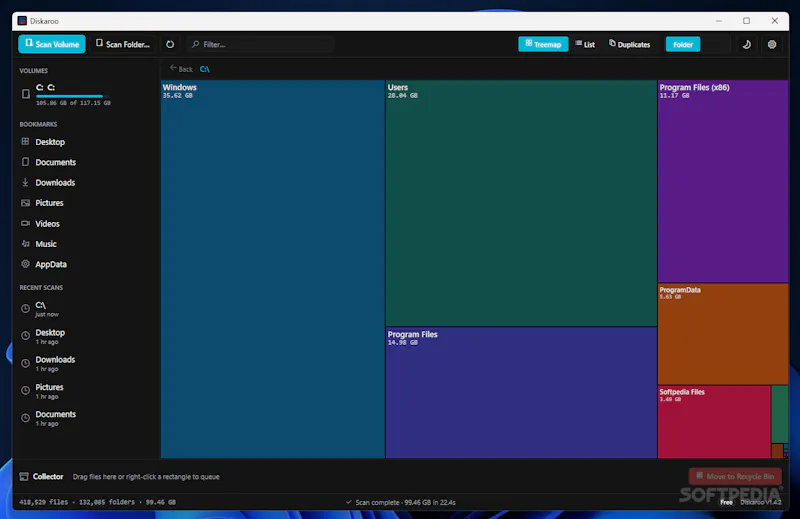Focus the Filter... search field

[x=261, y=44]
